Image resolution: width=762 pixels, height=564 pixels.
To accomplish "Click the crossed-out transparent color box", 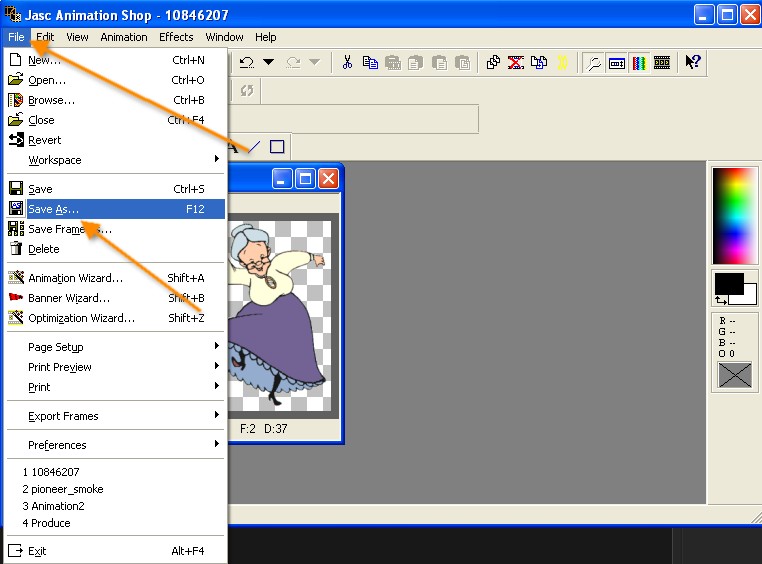I will click(734, 375).
